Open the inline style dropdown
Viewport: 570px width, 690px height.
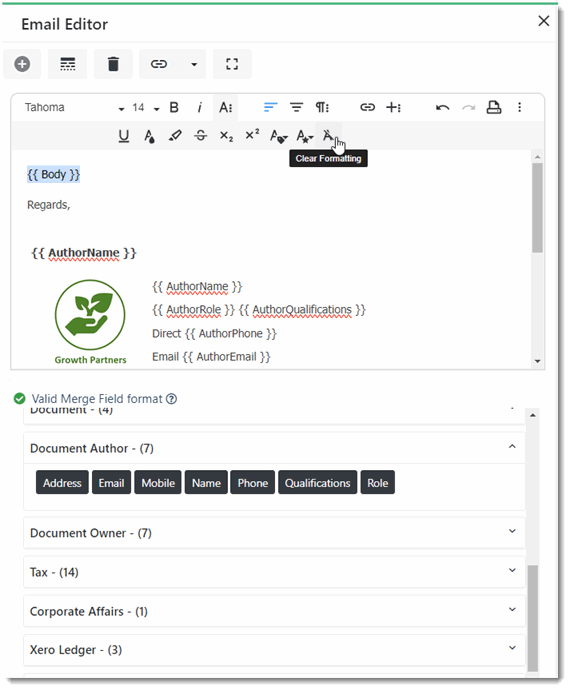click(x=305, y=136)
